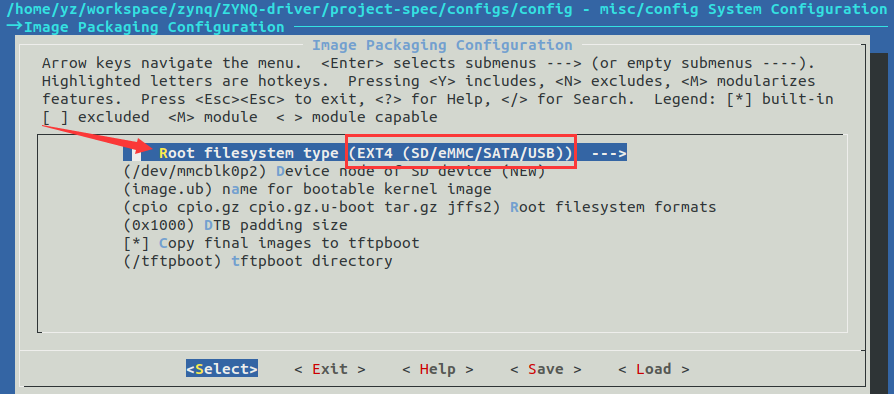The width and height of the screenshot is (894, 394).
Task: Select the Root filesystem formats entry
Action: (420, 207)
